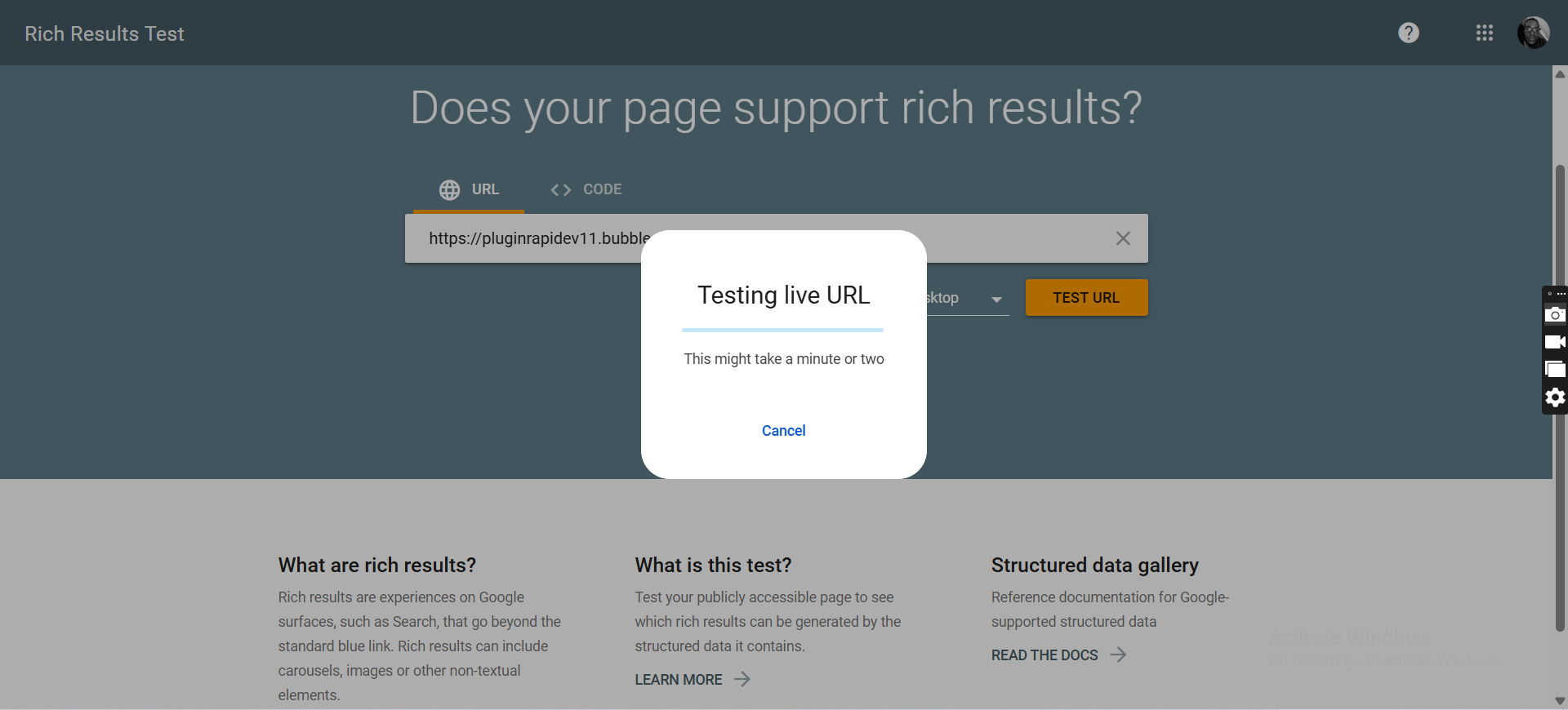Cancel the live URL test

[x=783, y=431]
